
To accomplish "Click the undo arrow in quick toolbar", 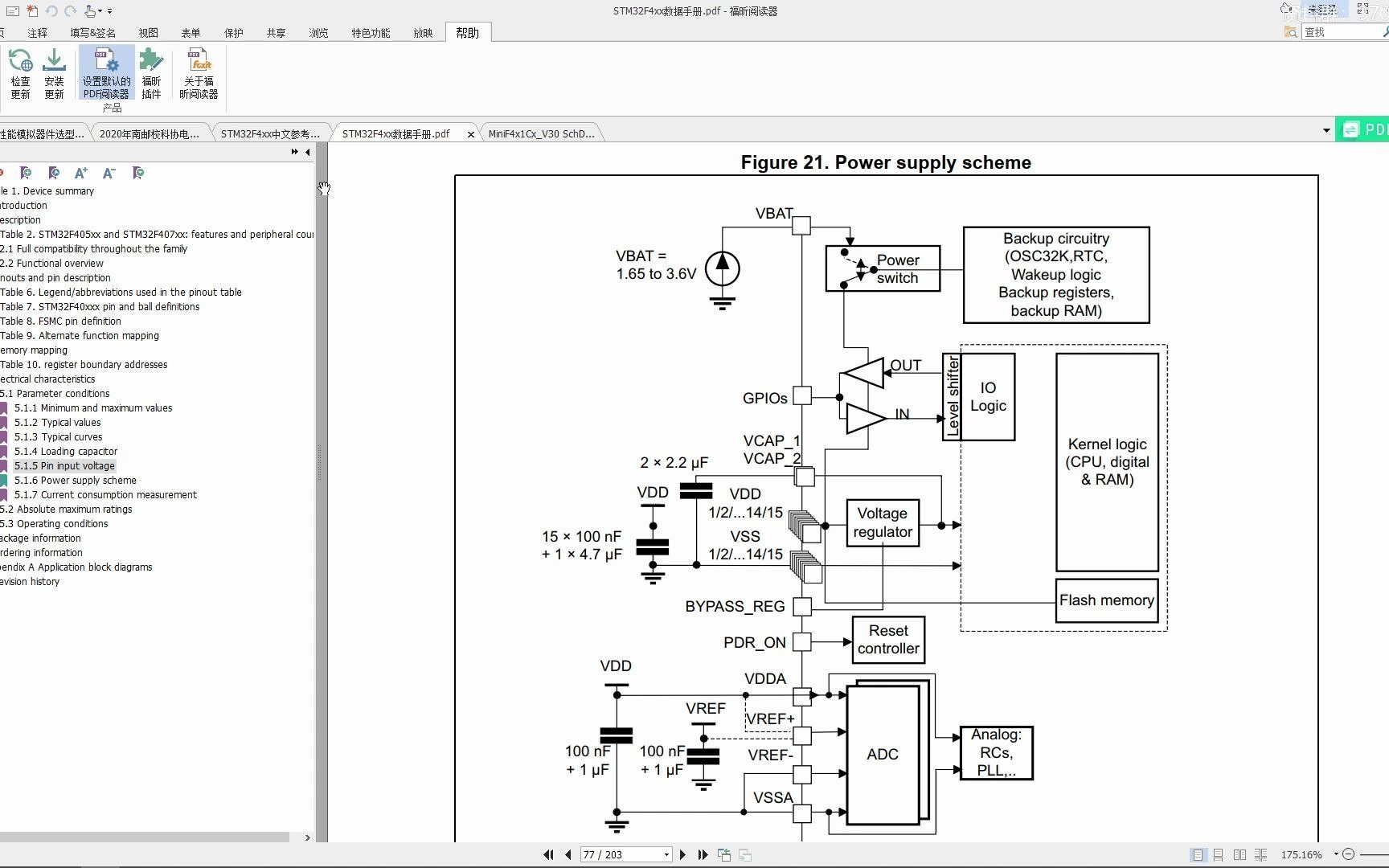I will [x=51, y=10].
